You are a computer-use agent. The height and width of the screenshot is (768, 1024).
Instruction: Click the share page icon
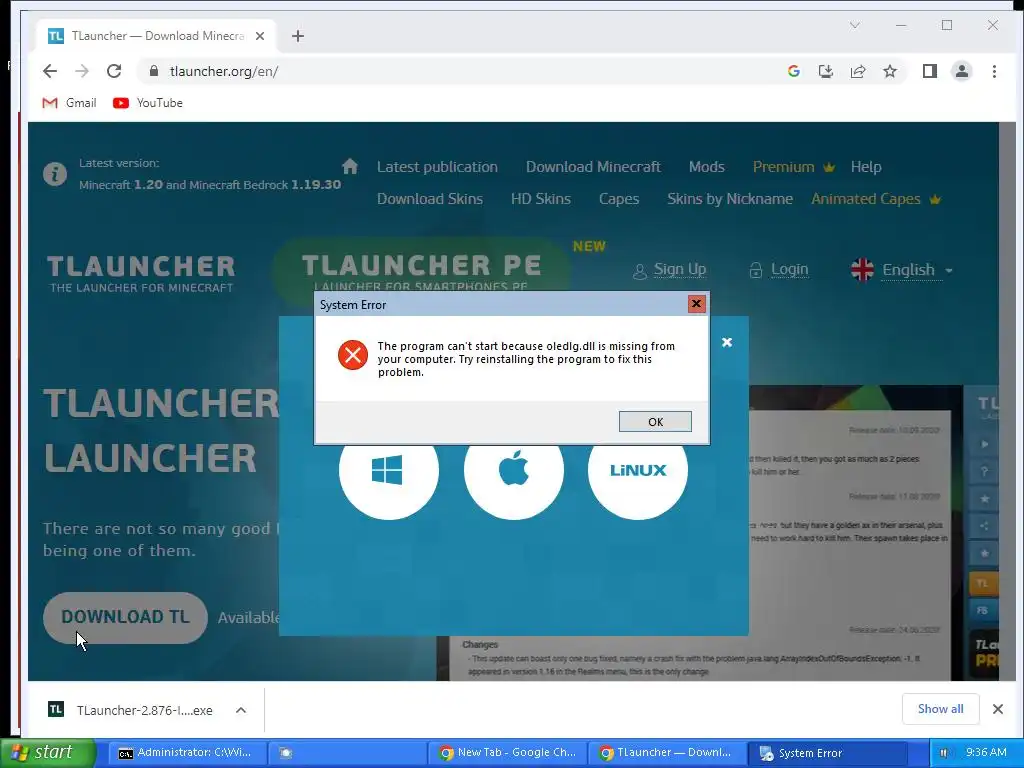(x=857, y=71)
